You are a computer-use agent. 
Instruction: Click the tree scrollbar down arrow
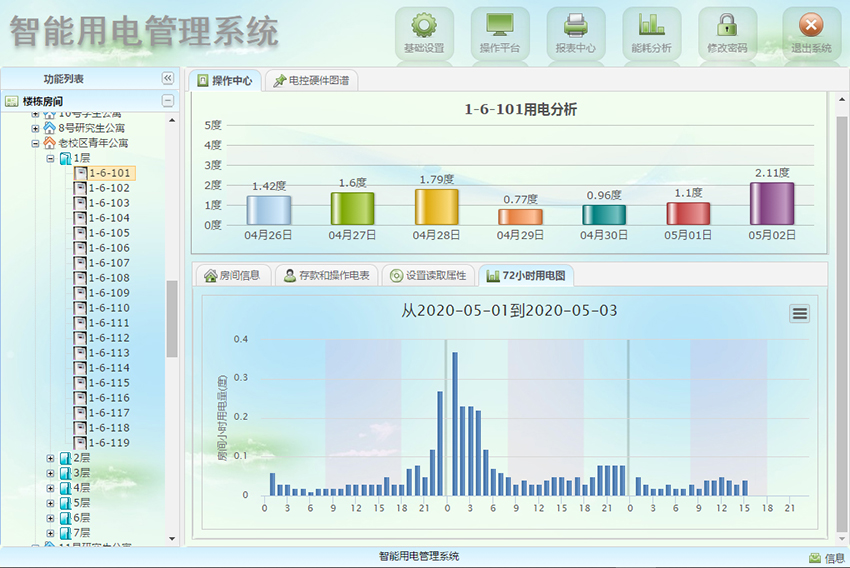click(x=171, y=539)
